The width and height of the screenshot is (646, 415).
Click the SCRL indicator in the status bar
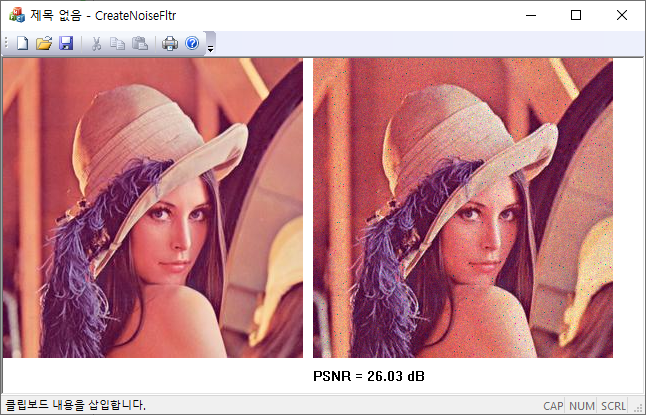pos(613,406)
